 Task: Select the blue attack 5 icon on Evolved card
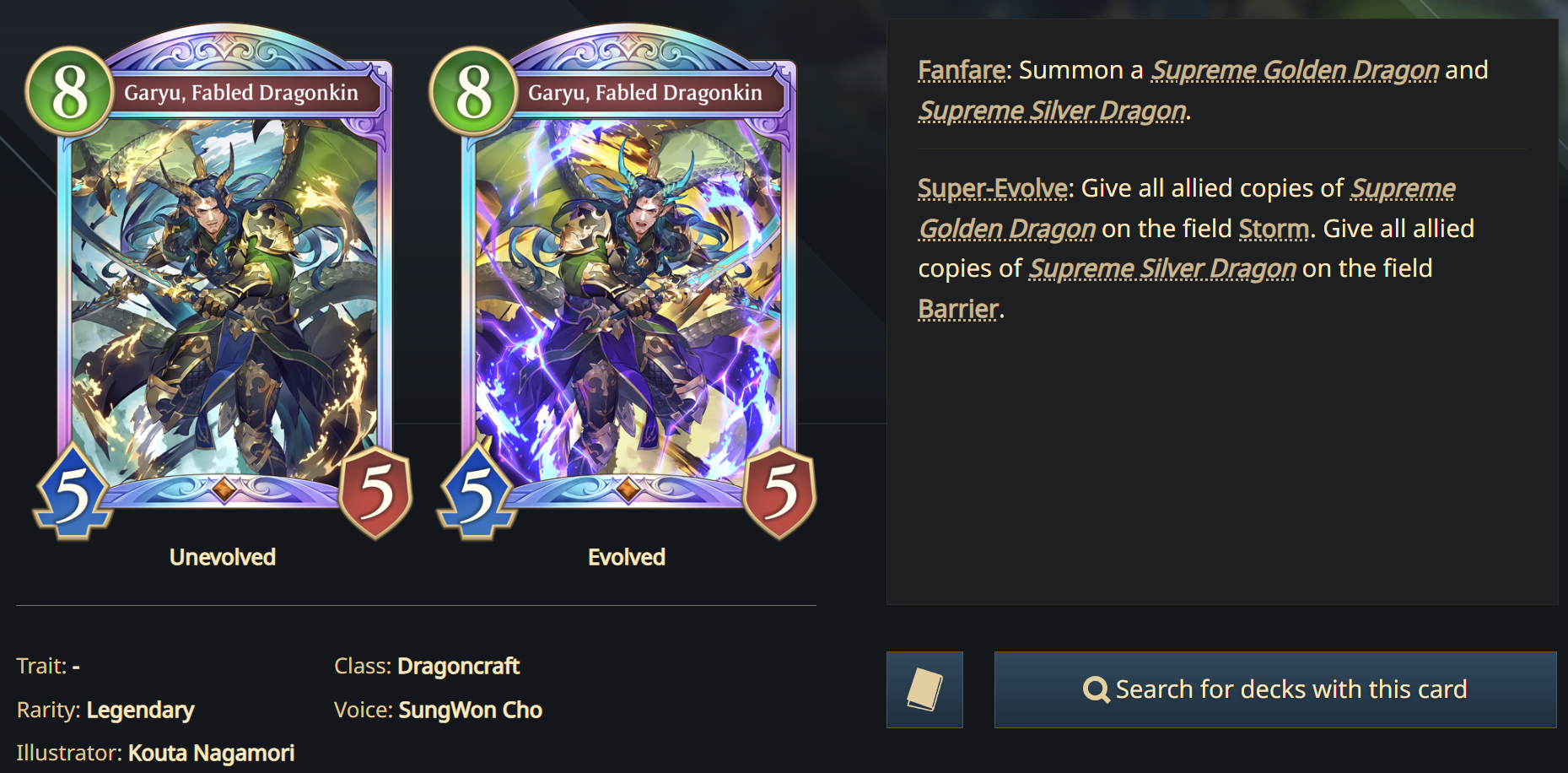click(477, 492)
